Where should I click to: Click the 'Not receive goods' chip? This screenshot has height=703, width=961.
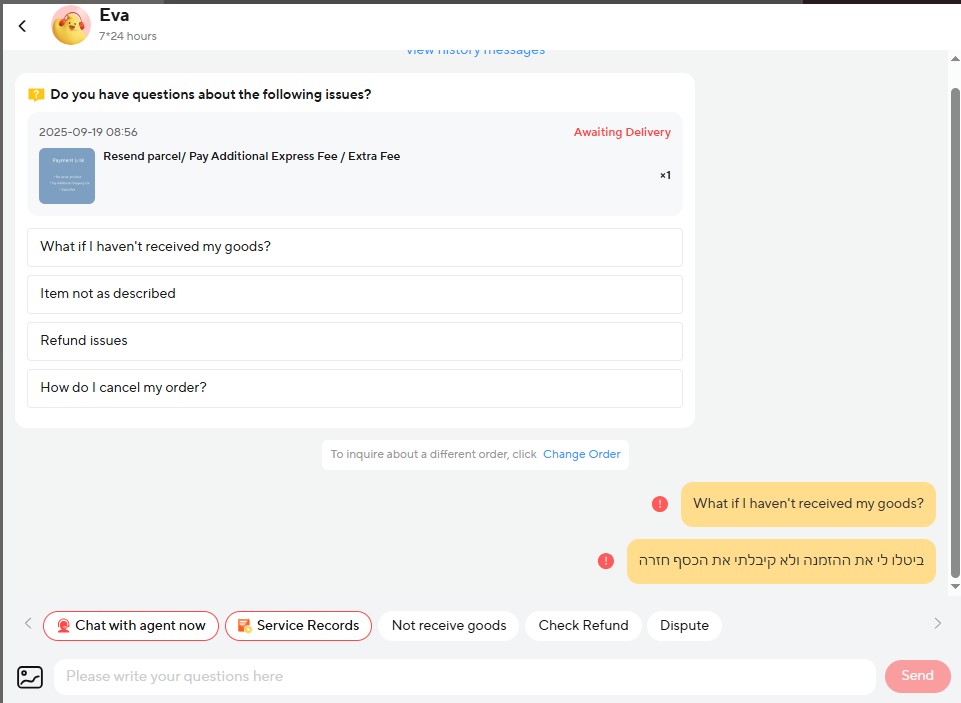click(x=449, y=626)
